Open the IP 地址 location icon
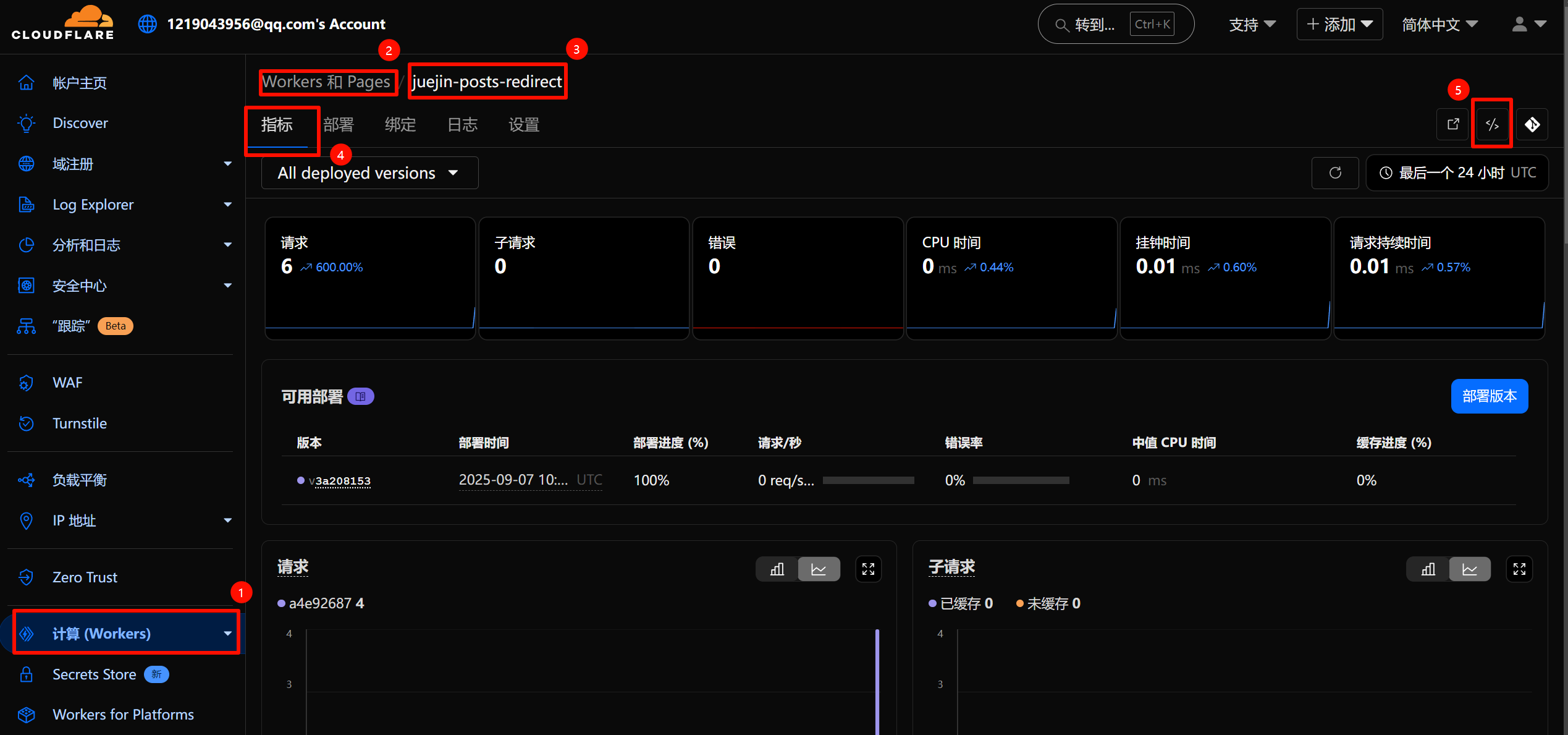This screenshot has width=1568, height=735. (26, 520)
